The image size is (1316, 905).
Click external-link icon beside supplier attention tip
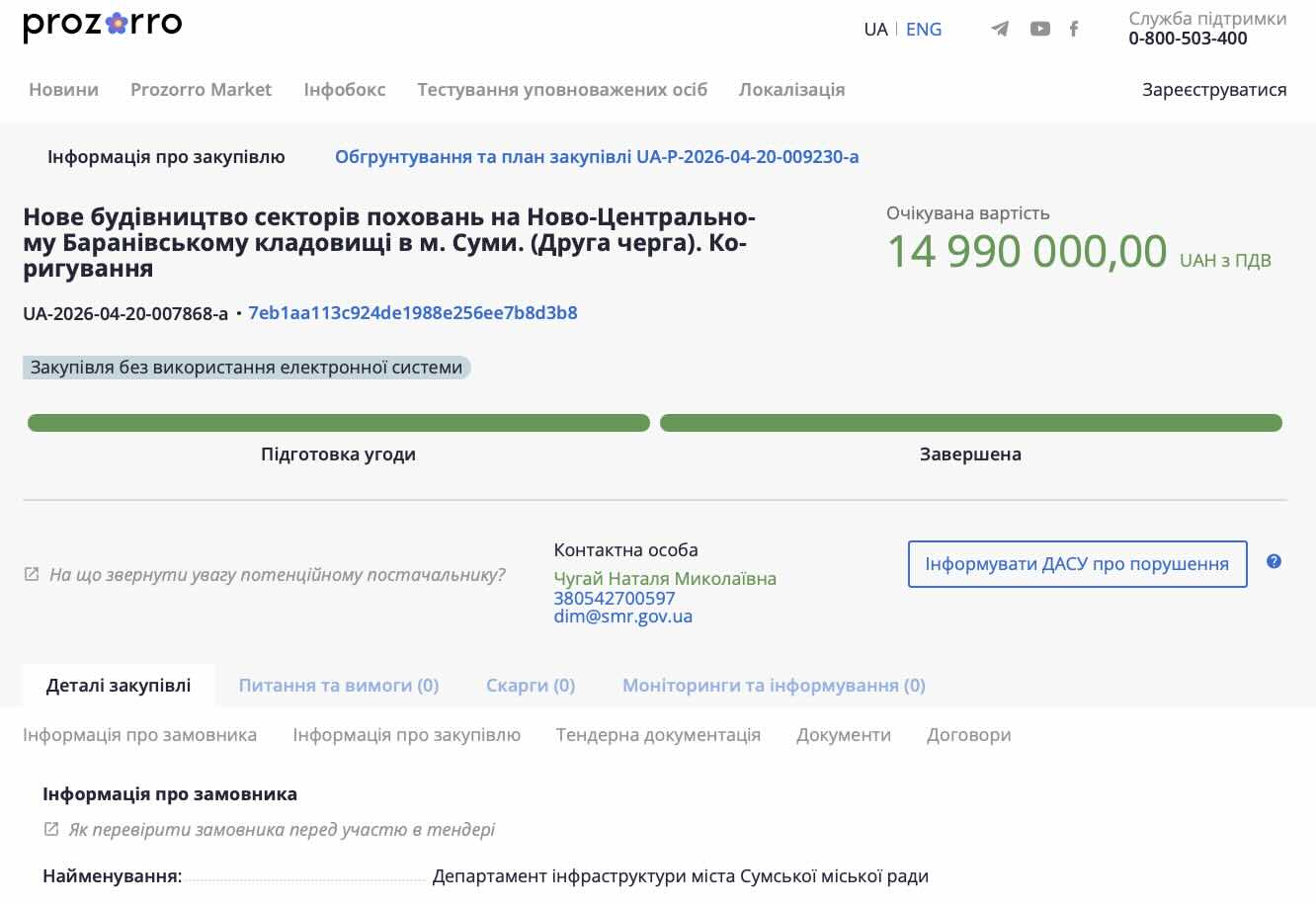coord(32,574)
